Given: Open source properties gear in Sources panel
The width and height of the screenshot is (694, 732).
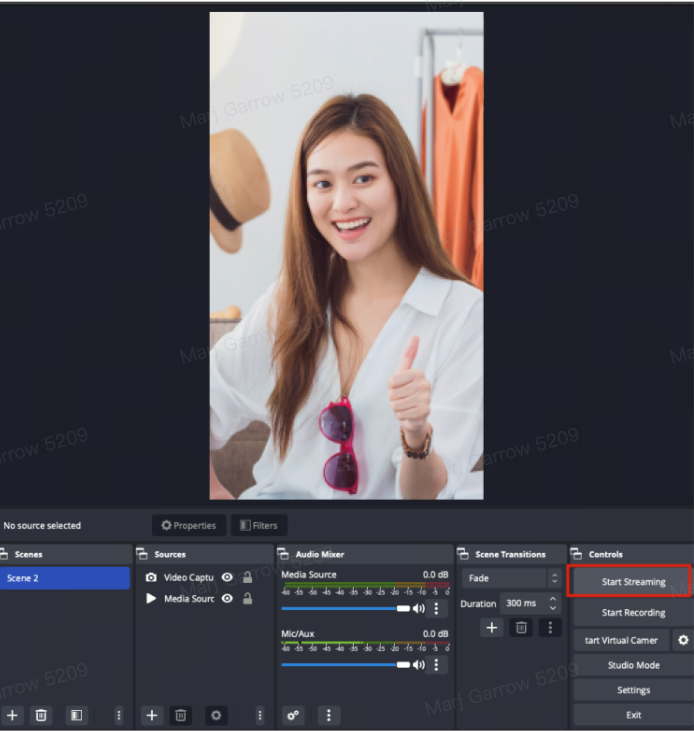Looking at the screenshot, I should pyautogui.click(x=215, y=715).
